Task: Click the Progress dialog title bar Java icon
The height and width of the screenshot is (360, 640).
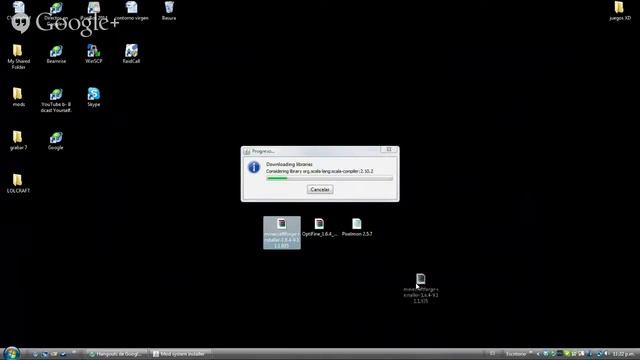Action: (x=247, y=151)
